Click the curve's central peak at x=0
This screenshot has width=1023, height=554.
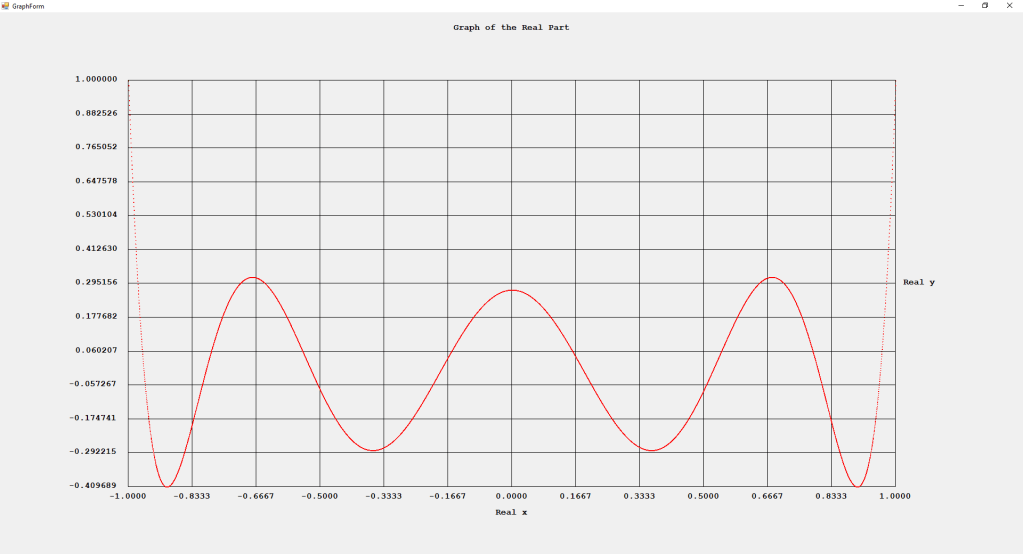point(512,290)
